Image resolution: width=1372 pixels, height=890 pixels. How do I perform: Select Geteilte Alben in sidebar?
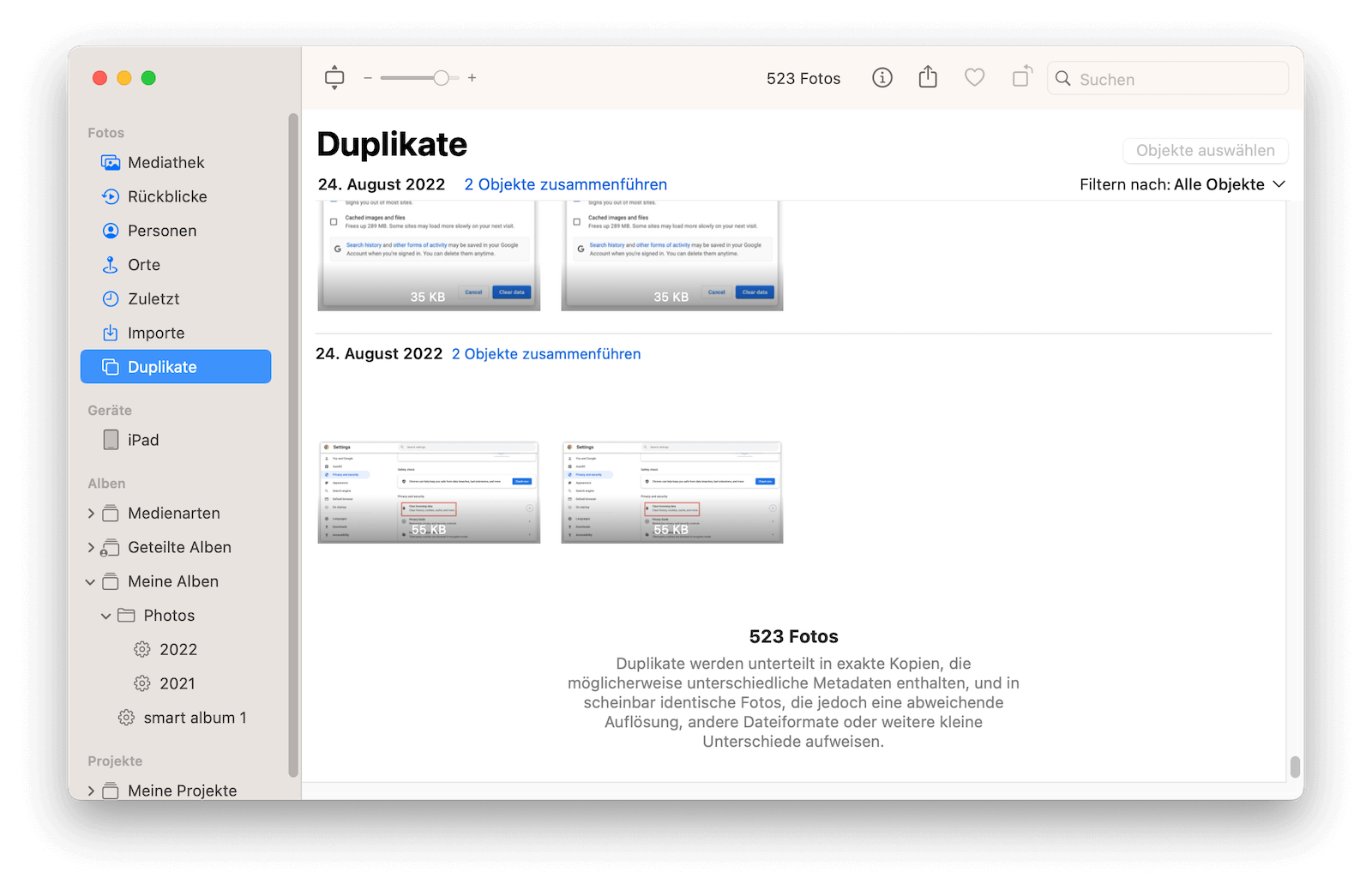176,548
